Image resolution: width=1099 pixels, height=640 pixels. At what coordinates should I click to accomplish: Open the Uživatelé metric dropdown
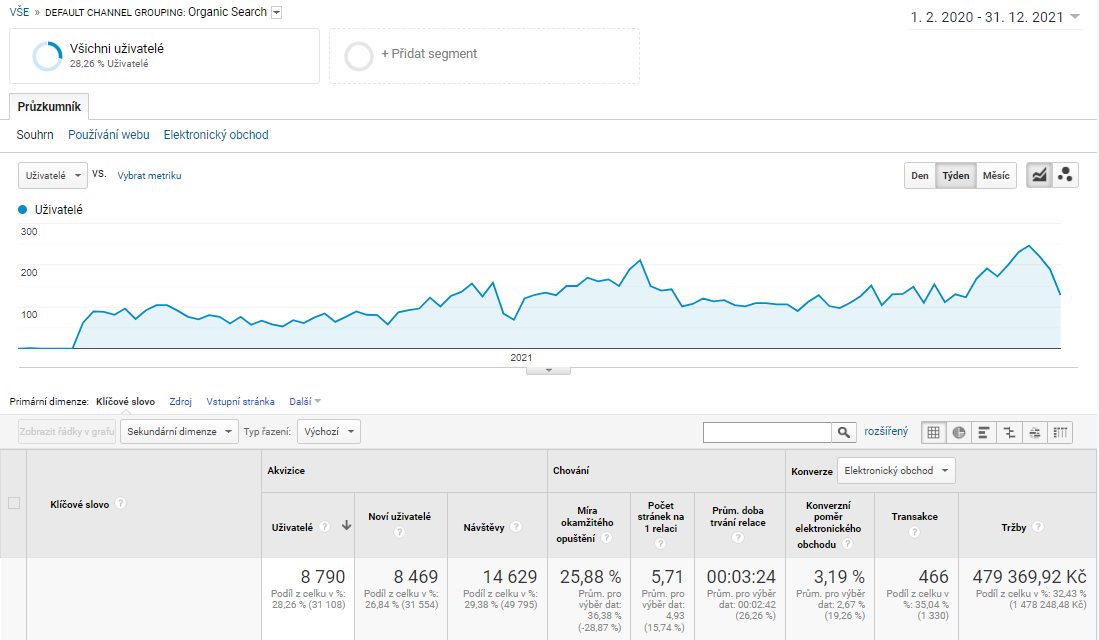click(x=53, y=175)
